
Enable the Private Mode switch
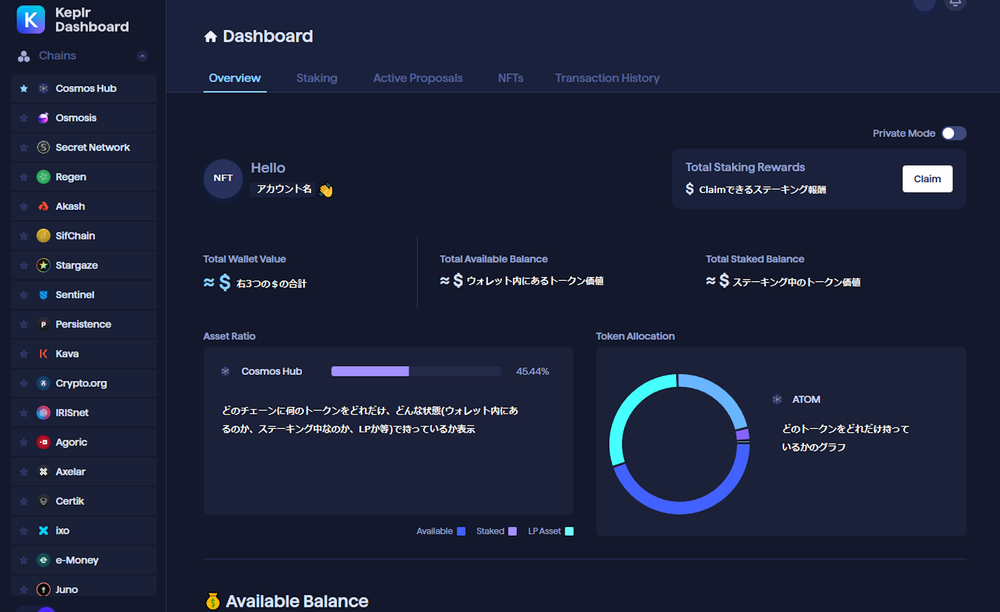tap(954, 133)
